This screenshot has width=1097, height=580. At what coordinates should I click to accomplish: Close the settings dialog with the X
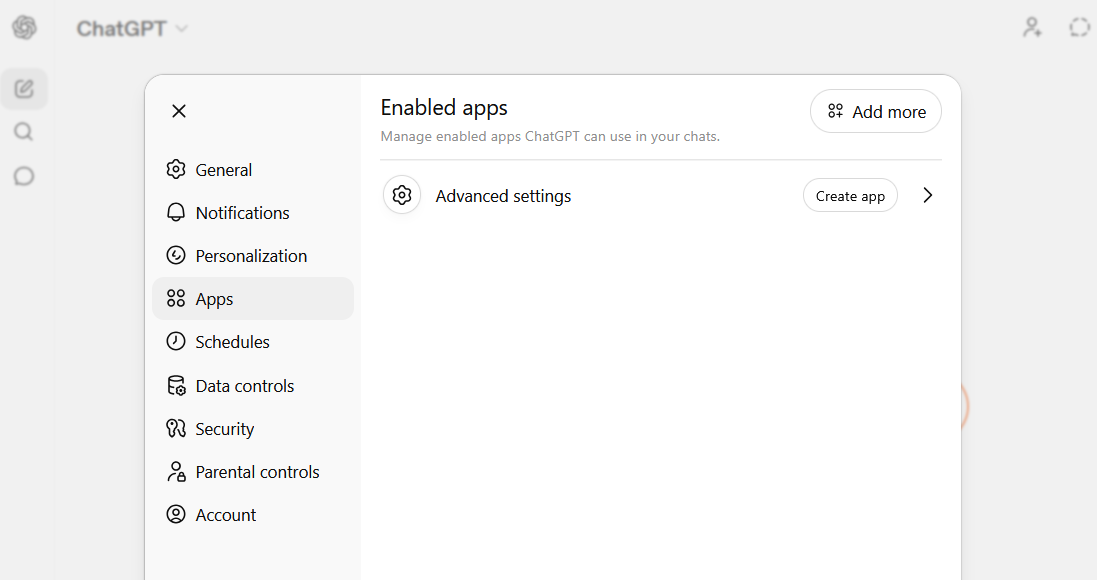click(x=178, y=110)
